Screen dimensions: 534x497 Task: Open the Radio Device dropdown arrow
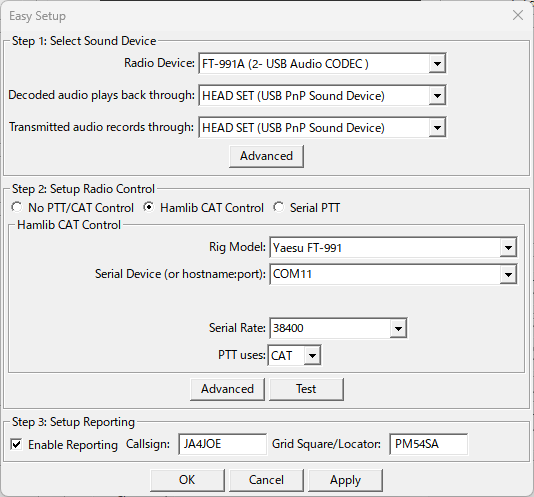click(437, 63)
